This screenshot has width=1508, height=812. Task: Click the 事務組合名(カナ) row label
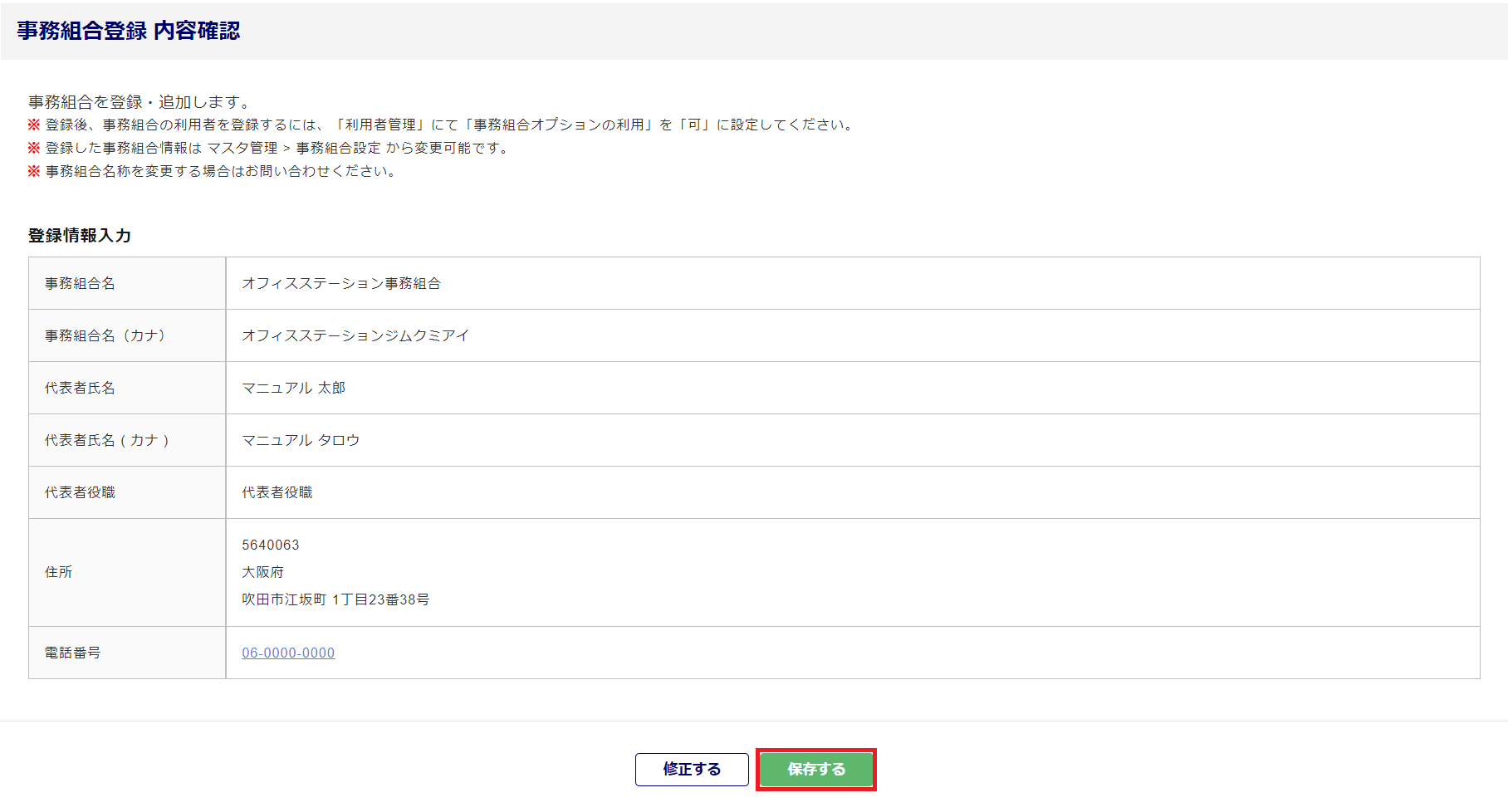105,335
